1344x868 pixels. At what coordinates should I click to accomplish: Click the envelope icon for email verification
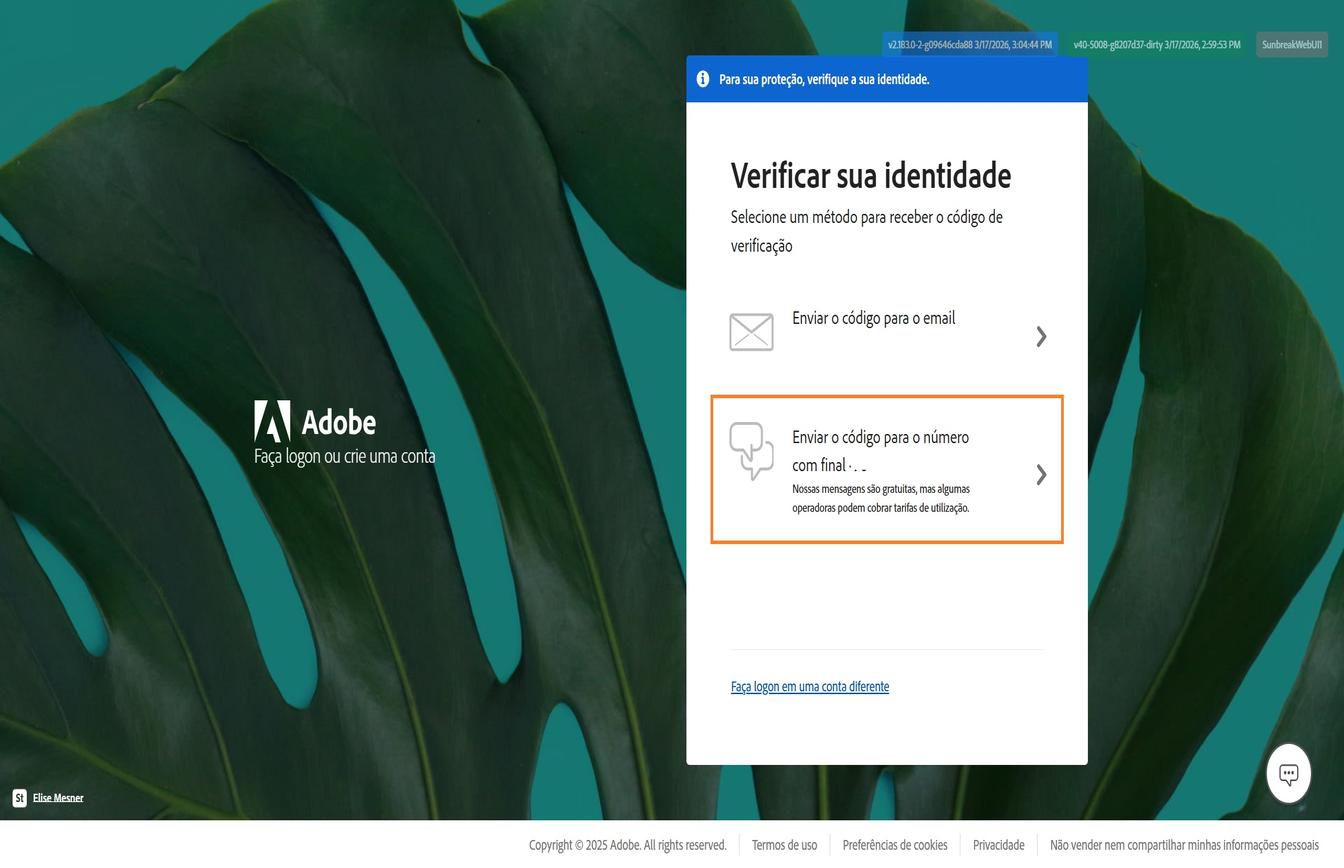[x=751, y=332]
